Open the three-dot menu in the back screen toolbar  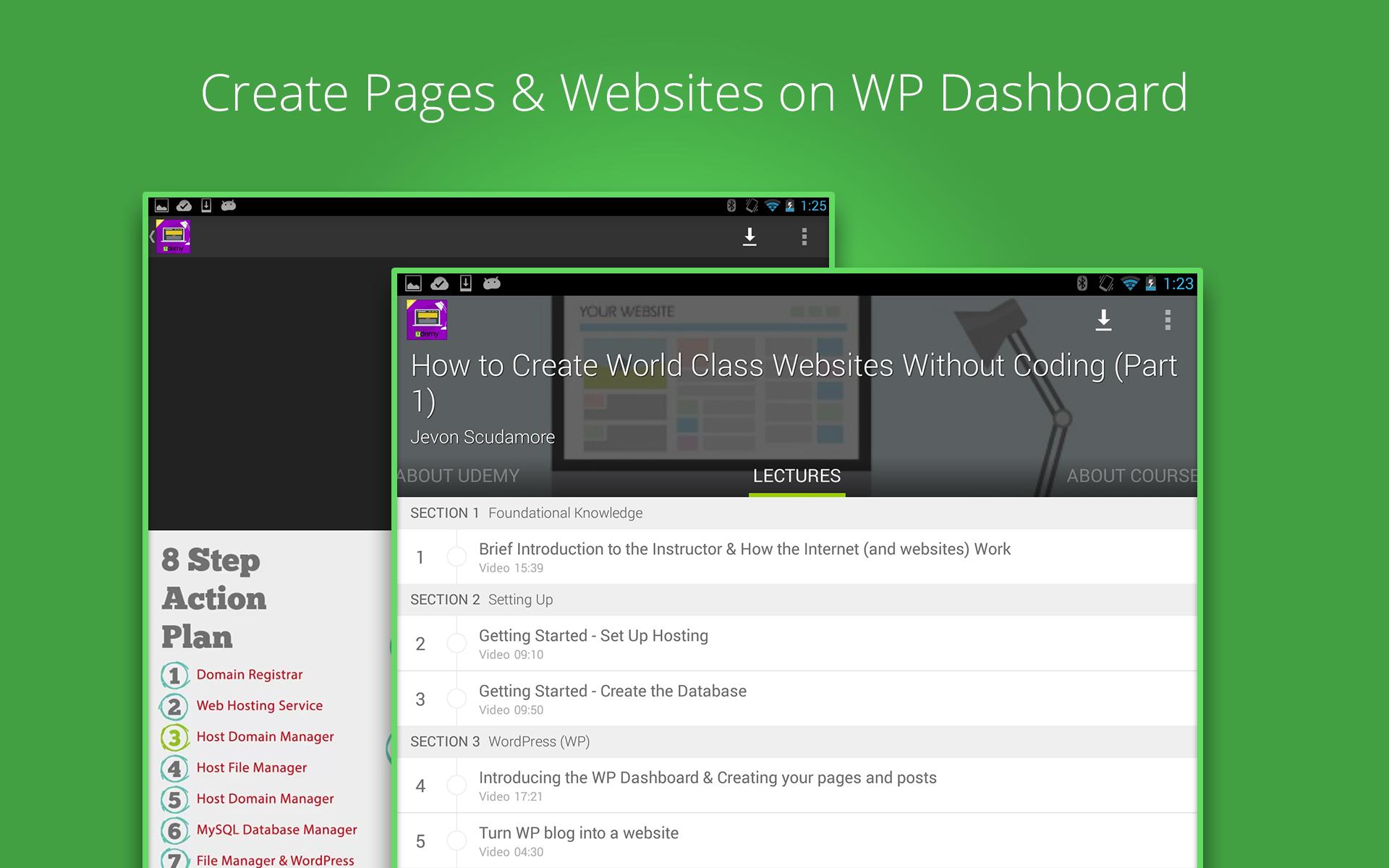point(804,237)
